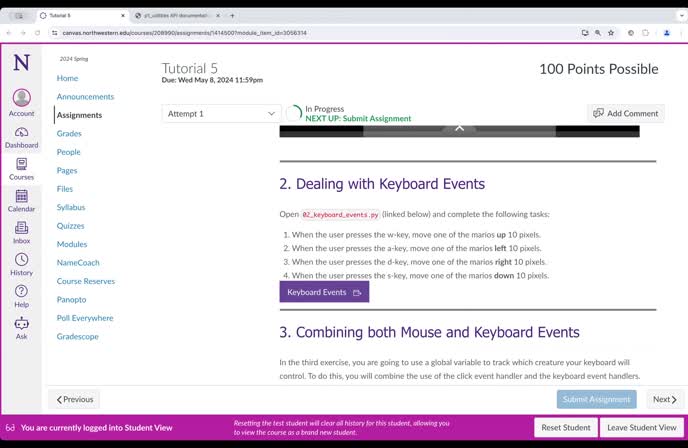Open the Courses menu
This screenshot has width=688, height=448.
21,169
